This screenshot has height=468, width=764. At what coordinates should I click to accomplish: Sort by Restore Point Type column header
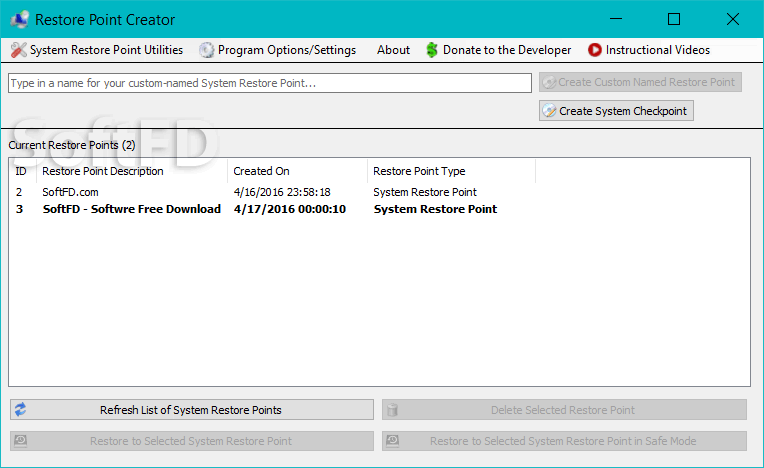[451, 171]
